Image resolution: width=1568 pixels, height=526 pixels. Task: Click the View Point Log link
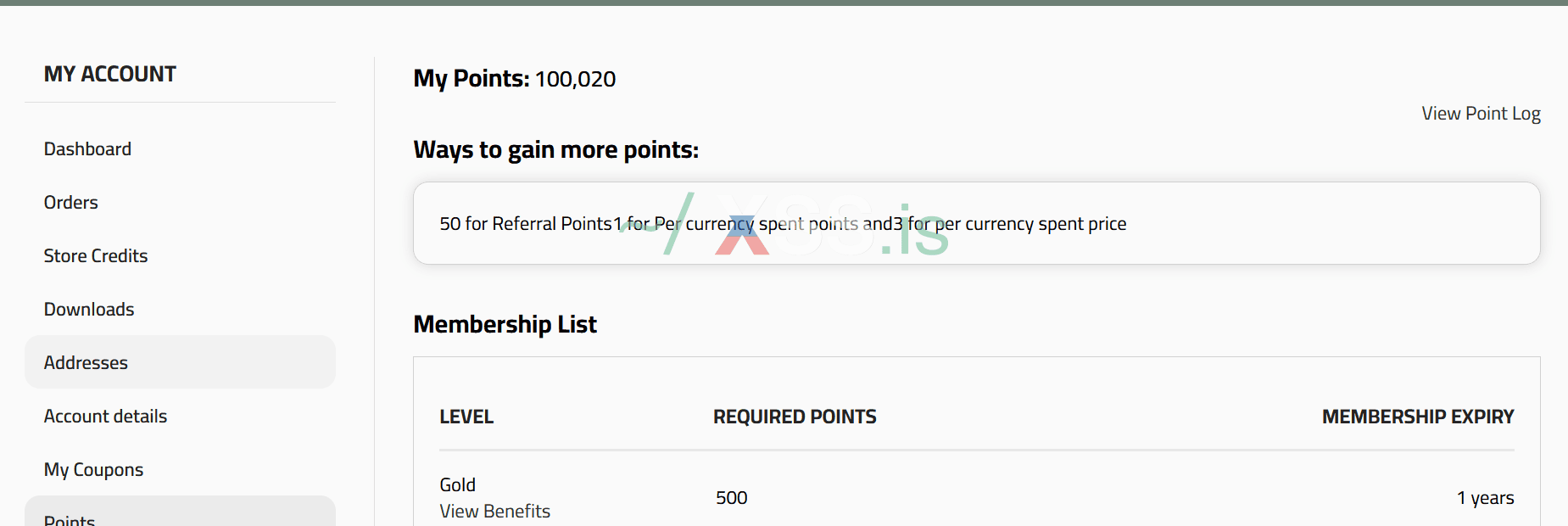(1481, 114)
